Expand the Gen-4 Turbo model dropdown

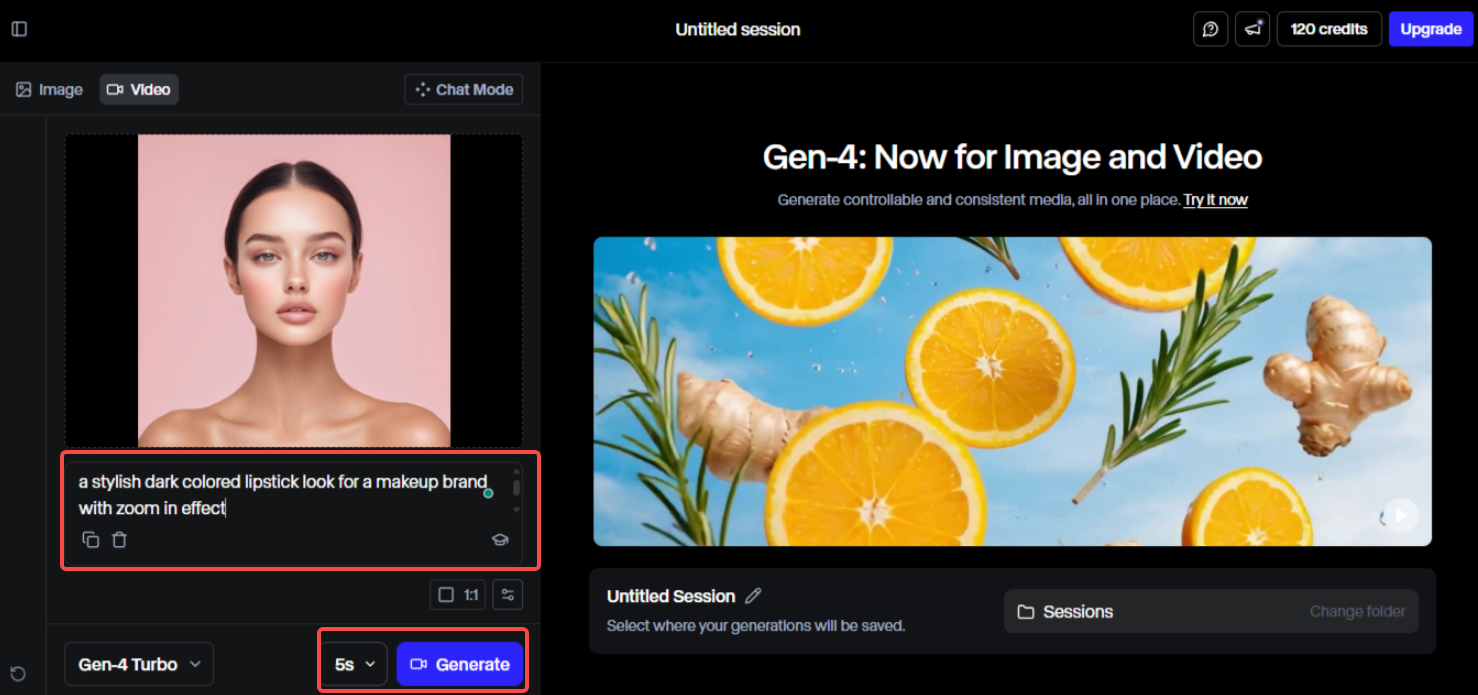138,663
